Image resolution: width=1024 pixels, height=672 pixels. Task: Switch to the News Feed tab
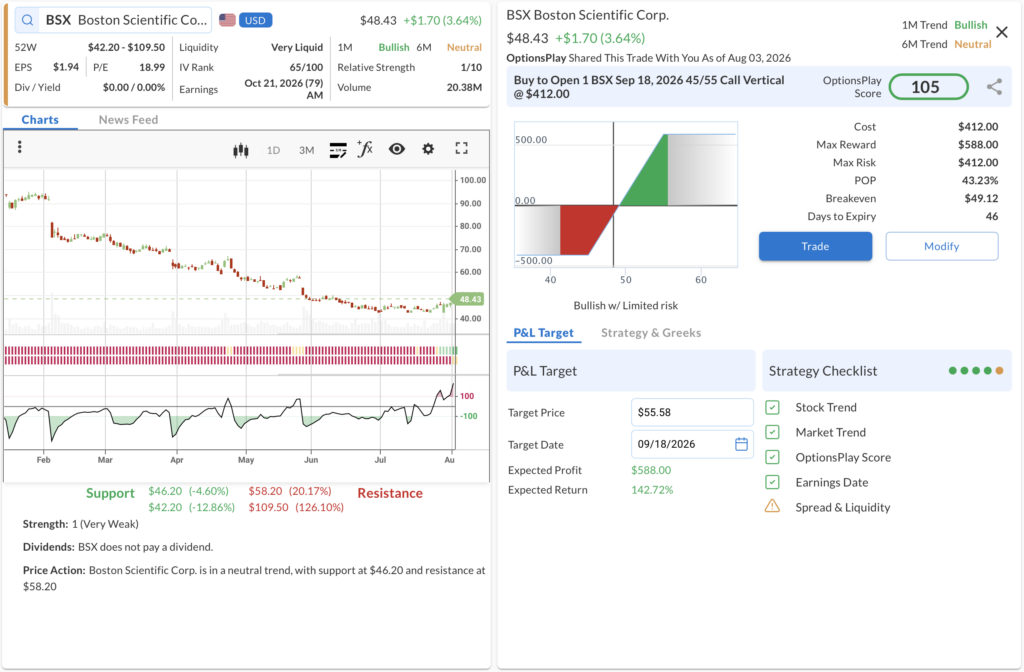[128, 120]
